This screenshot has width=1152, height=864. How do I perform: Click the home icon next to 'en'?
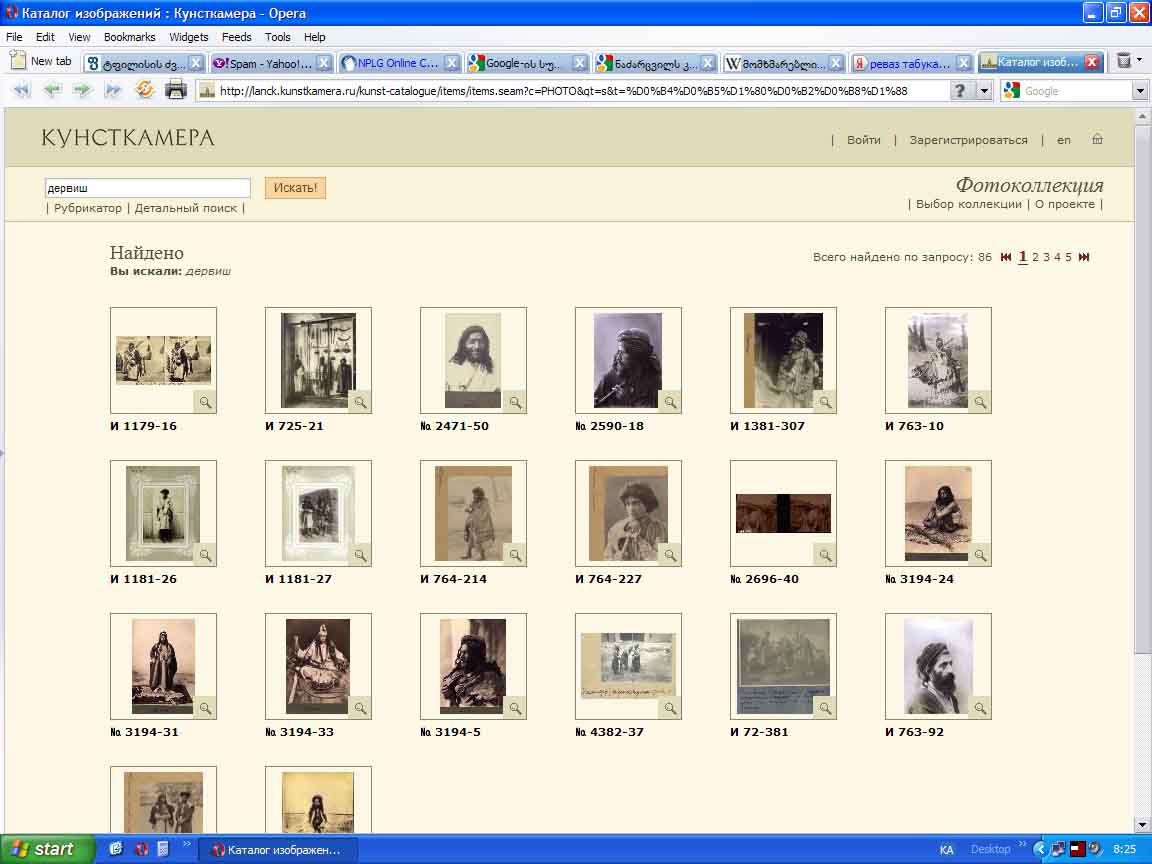pos(1097,140)
